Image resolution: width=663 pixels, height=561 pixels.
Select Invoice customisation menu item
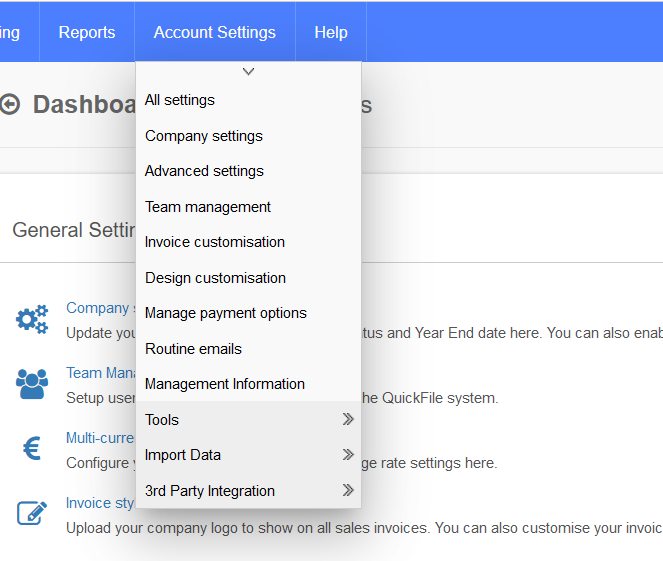(248, 242)
